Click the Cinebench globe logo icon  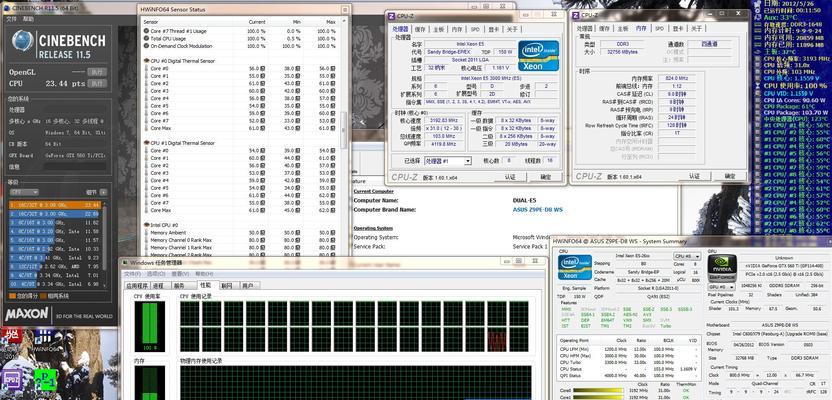click(22, 40)
